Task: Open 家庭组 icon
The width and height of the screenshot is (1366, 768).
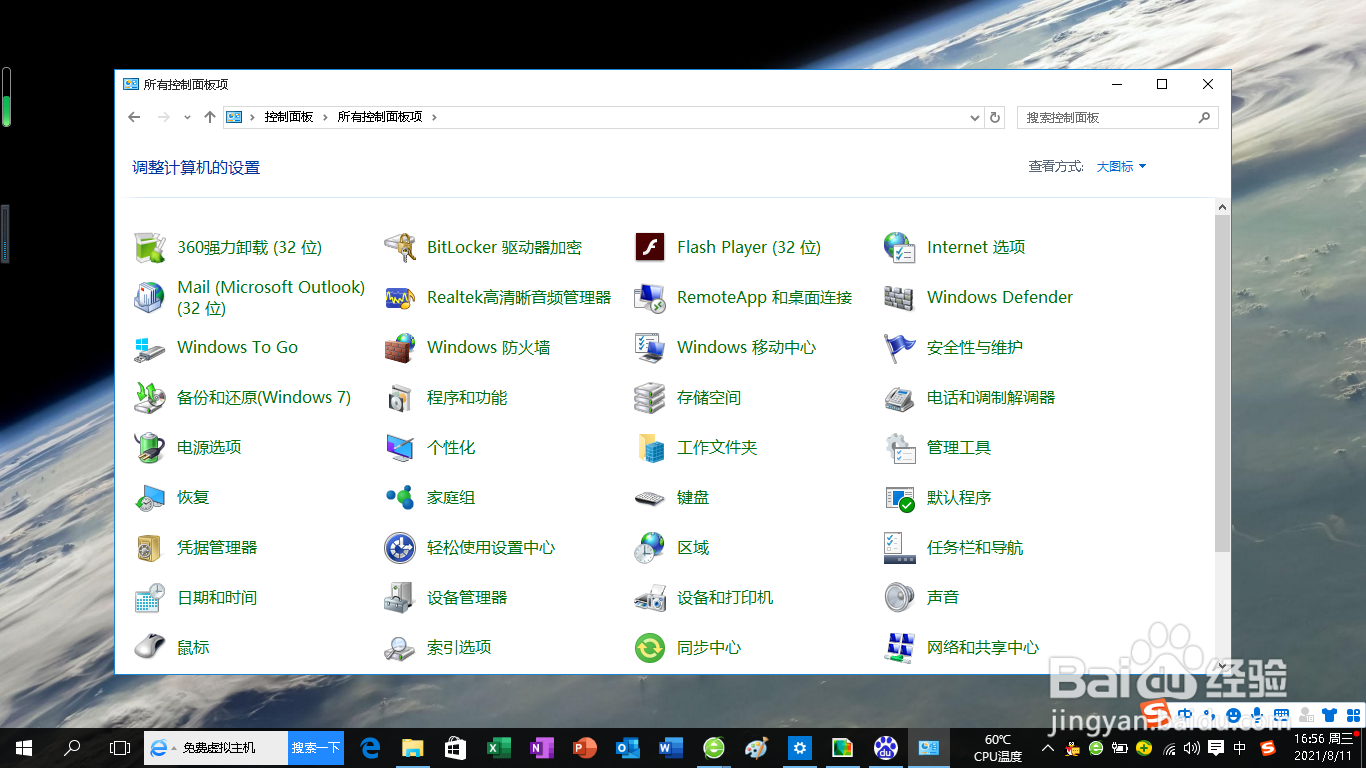Action: [400, 497]
